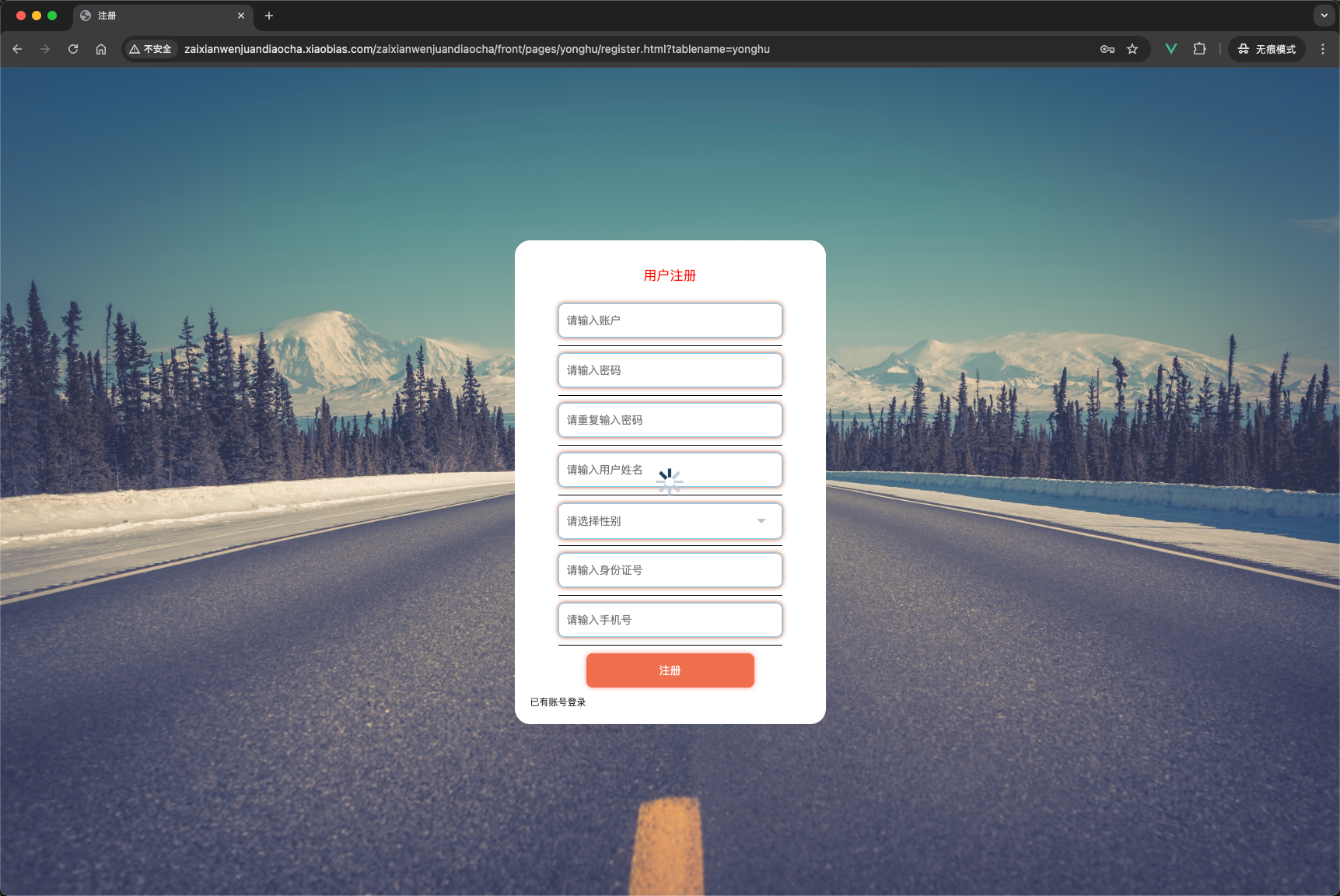
Task: Click the 无痕模式 incognito indicator
Action: point(1267,49)
